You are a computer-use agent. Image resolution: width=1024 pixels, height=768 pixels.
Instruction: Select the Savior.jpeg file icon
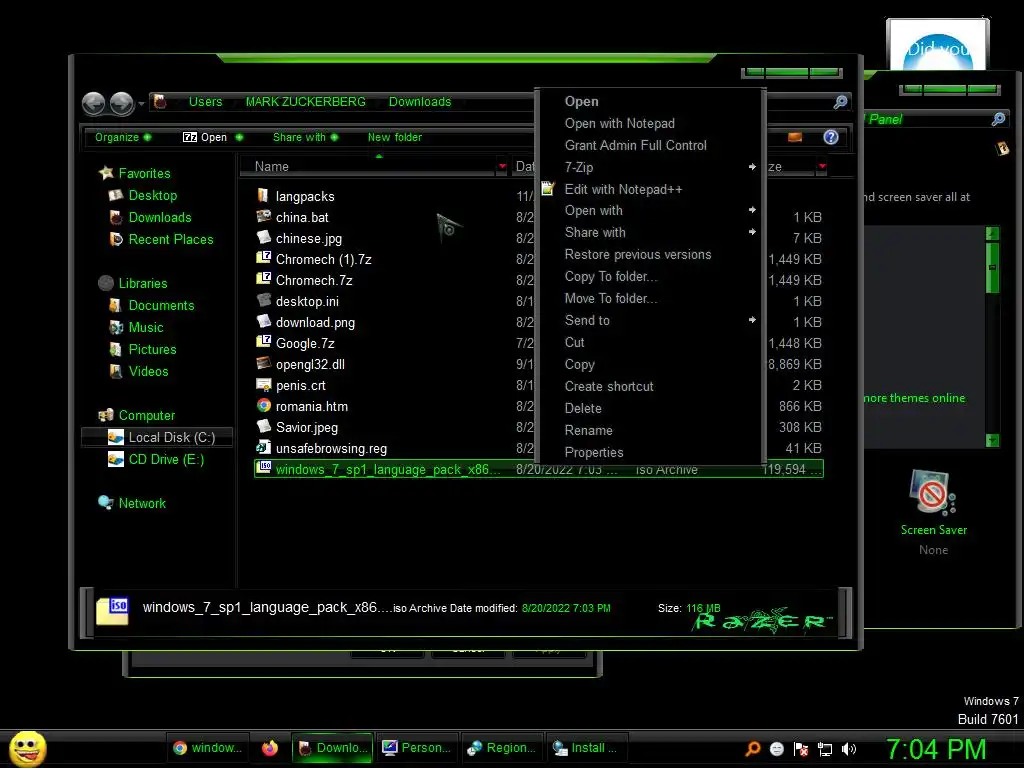(x=263, y=426)
